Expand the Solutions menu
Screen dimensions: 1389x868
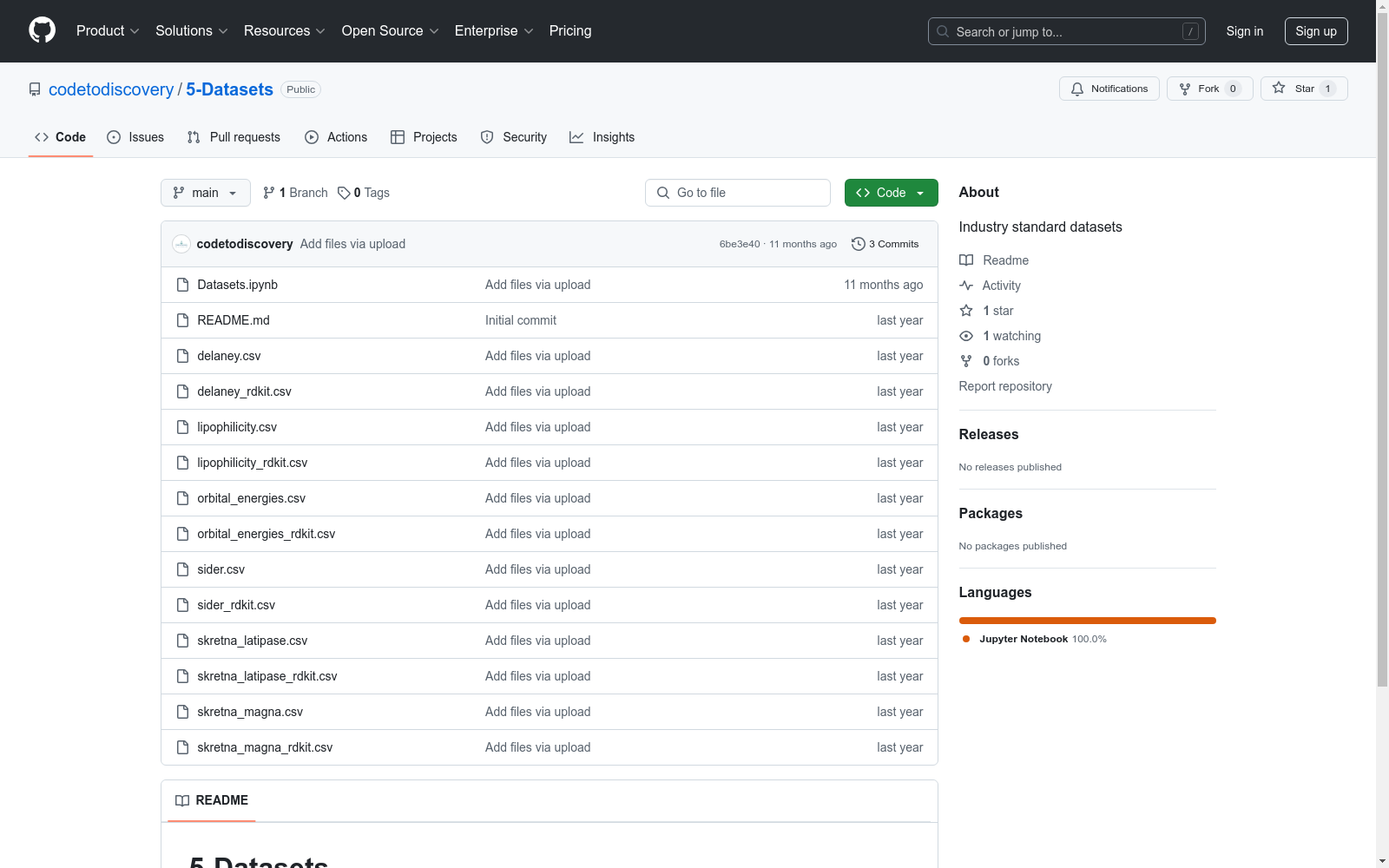(x=192, y=31)
